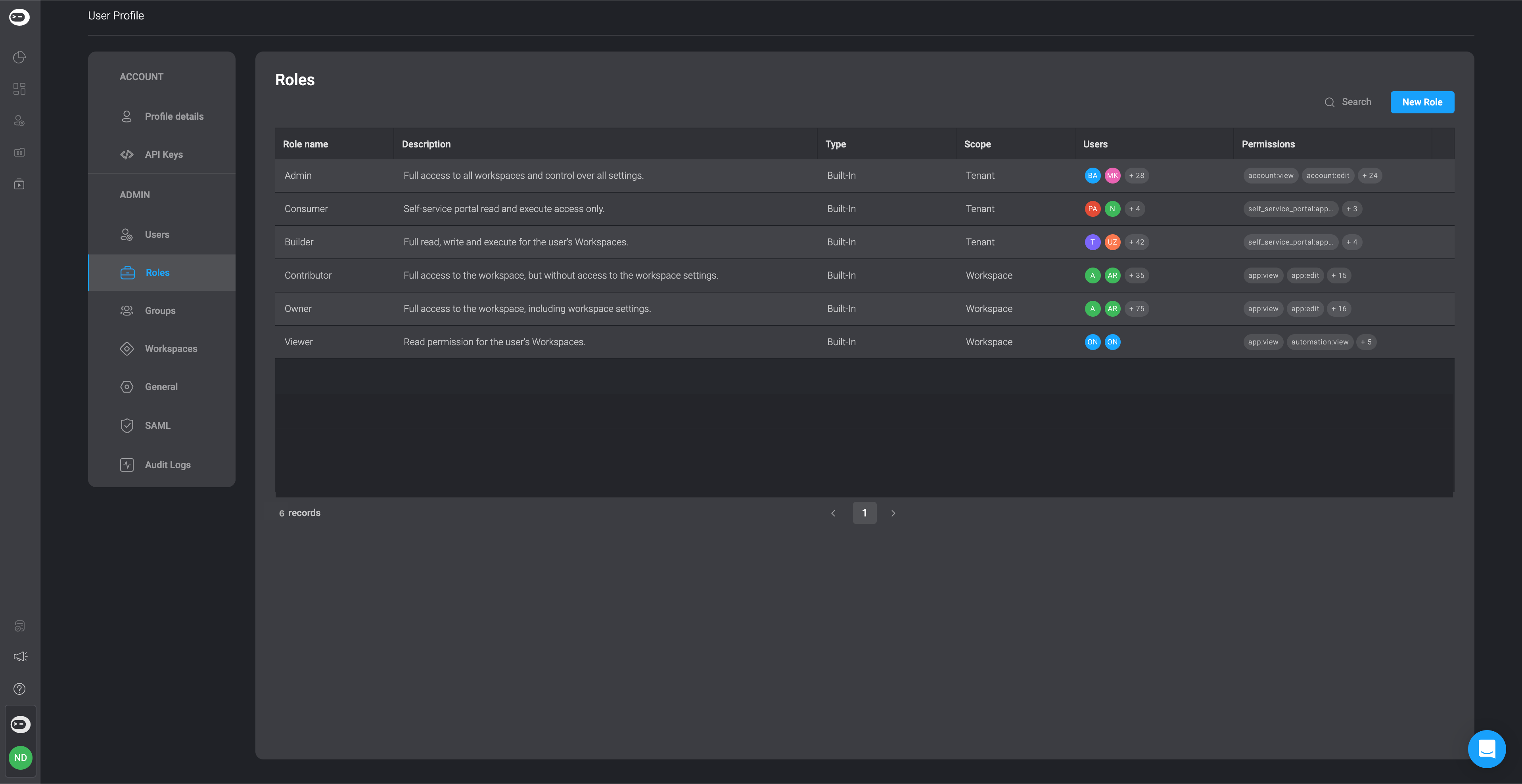Select Roles in the admin menu
Screen dimensions: 1522x784
click(162, 273)
